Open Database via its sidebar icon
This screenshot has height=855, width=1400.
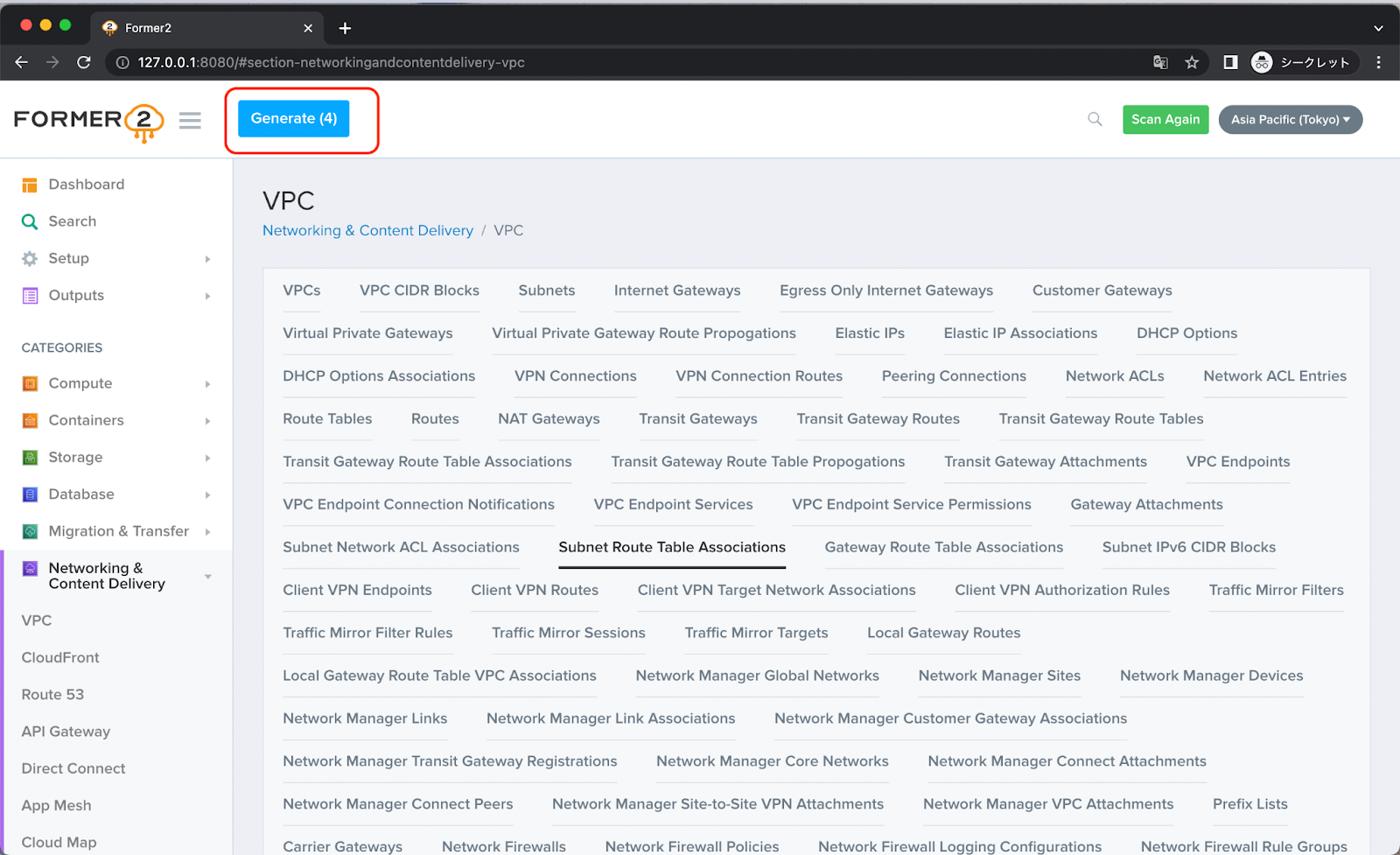tap(29, 494)
